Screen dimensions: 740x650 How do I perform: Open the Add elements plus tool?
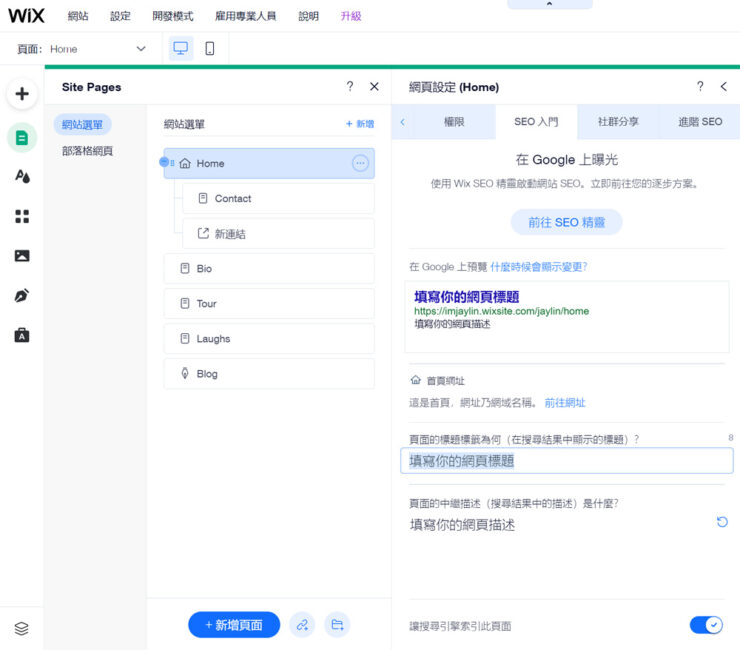click(22, 93)
